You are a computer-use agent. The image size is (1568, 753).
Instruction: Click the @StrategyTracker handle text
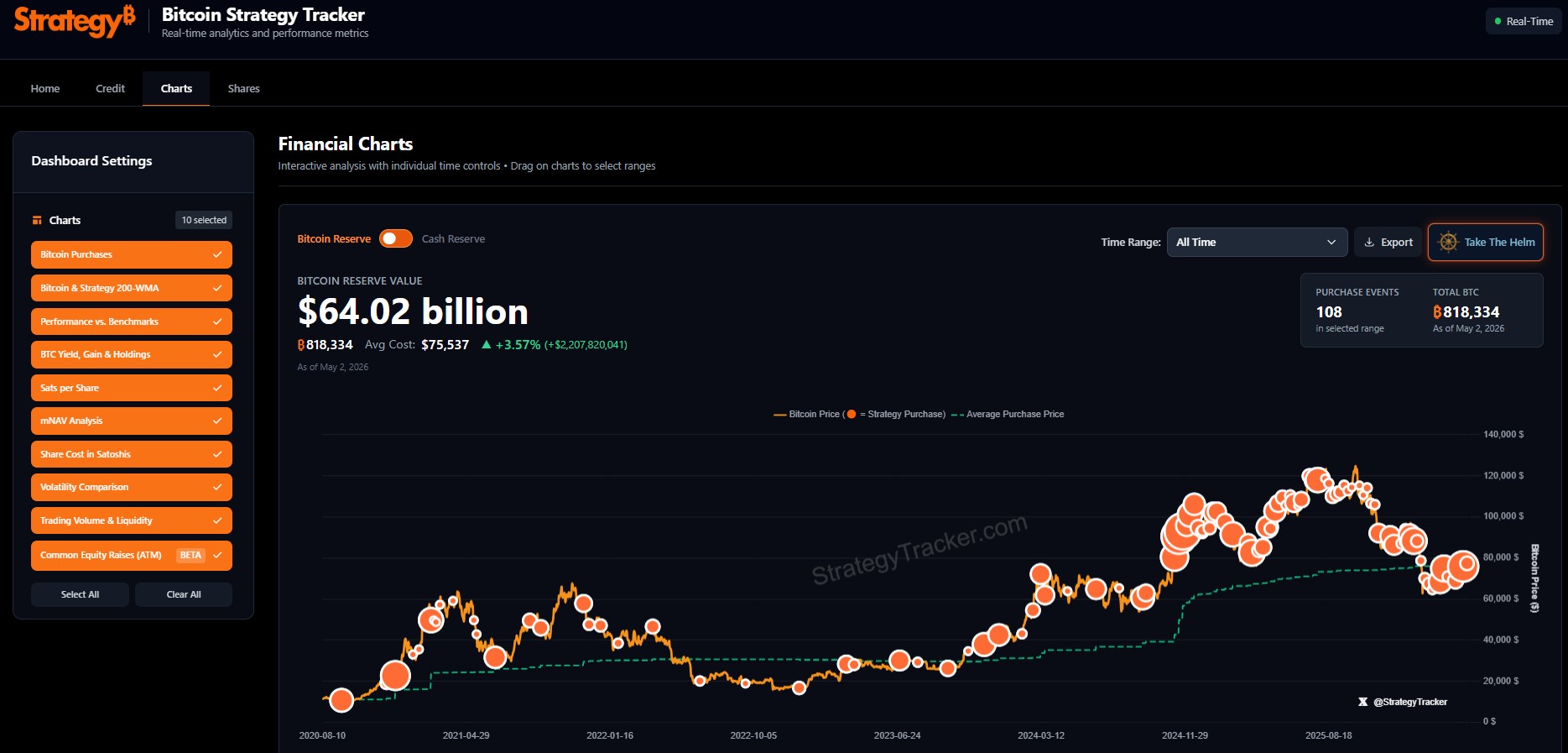(1410, 702)
